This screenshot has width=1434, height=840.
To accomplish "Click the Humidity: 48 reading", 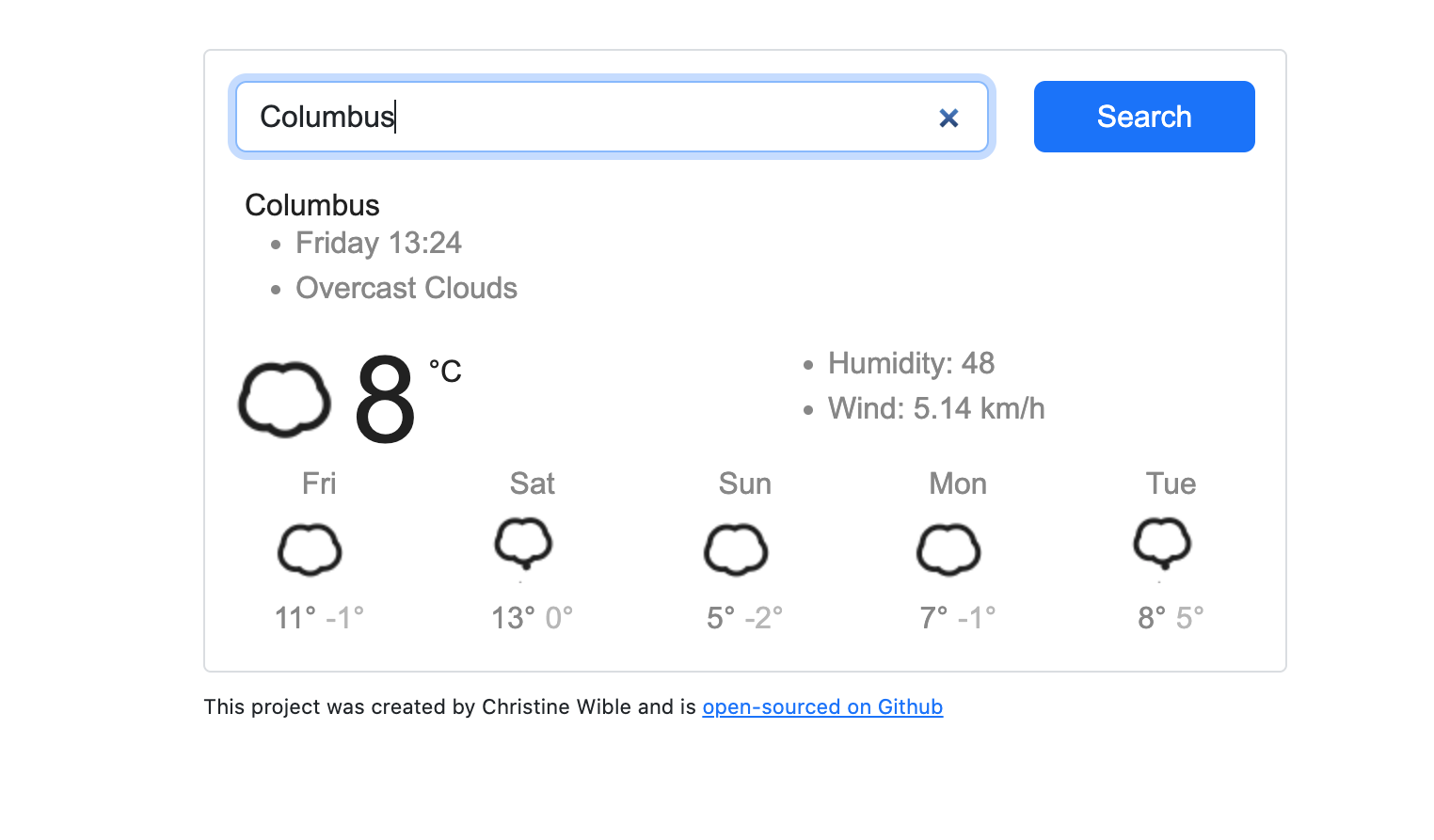I will (911, 363).
